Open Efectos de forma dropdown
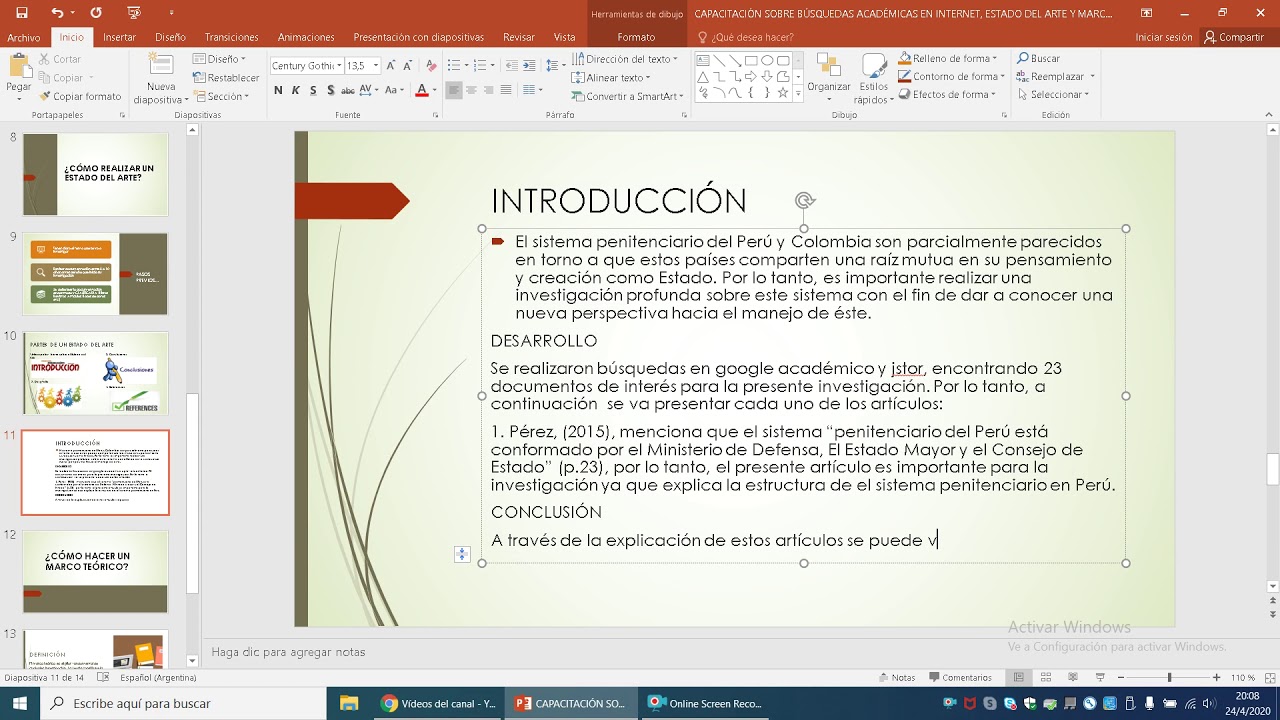 tap(947, 94)
